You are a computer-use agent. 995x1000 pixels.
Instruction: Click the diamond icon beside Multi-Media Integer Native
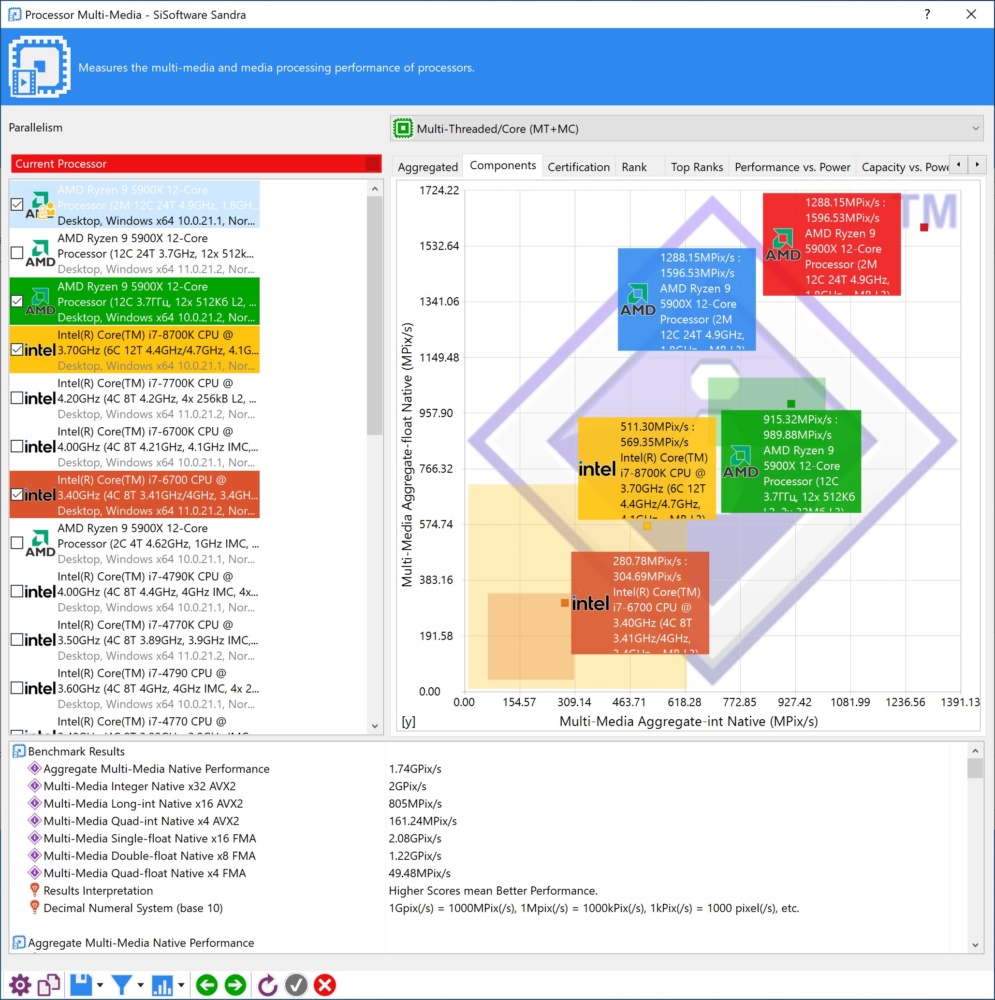tap(34, 786)
